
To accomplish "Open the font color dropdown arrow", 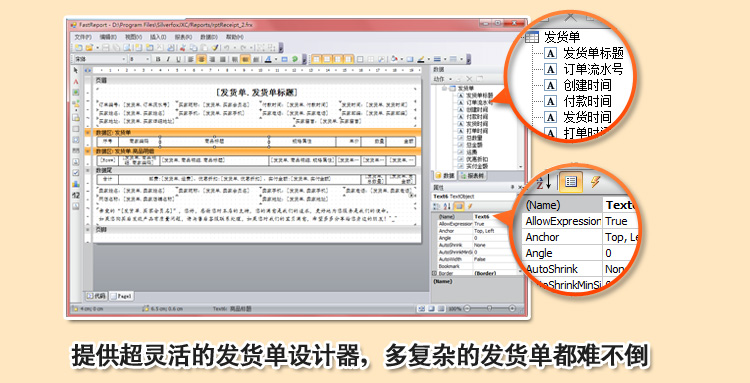I will click(276, 59).
